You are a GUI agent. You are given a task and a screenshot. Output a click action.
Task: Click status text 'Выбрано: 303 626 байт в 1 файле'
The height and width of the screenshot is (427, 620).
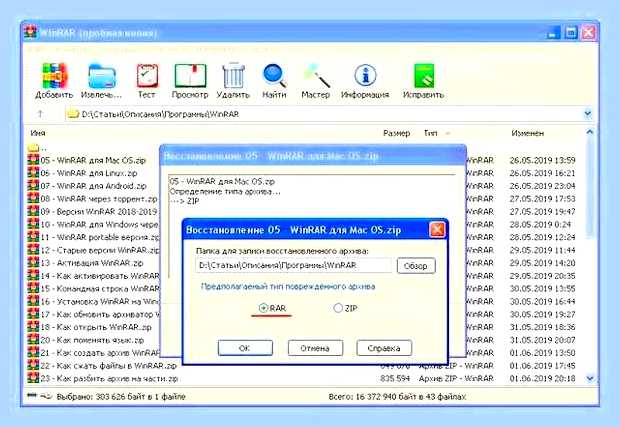tap(121, 396)
